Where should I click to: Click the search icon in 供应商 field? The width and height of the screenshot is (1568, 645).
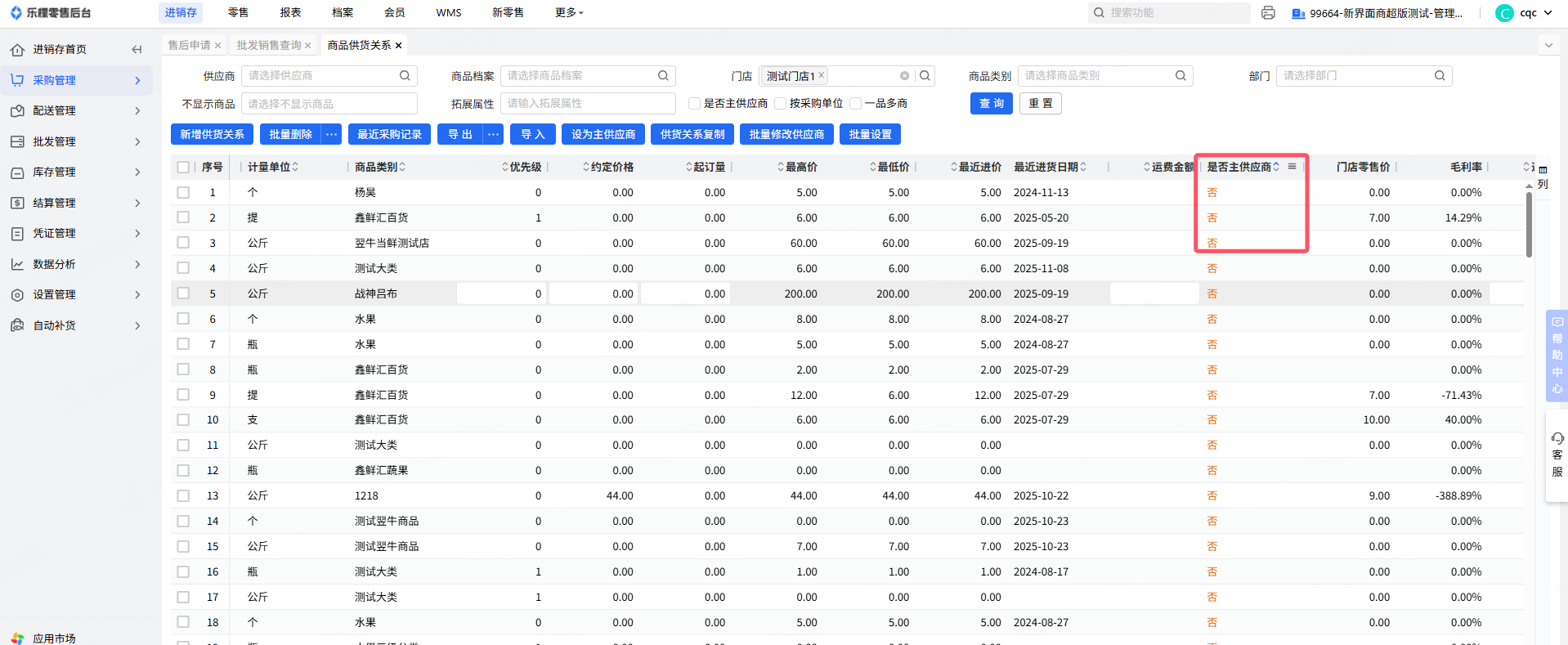point(405,76)
